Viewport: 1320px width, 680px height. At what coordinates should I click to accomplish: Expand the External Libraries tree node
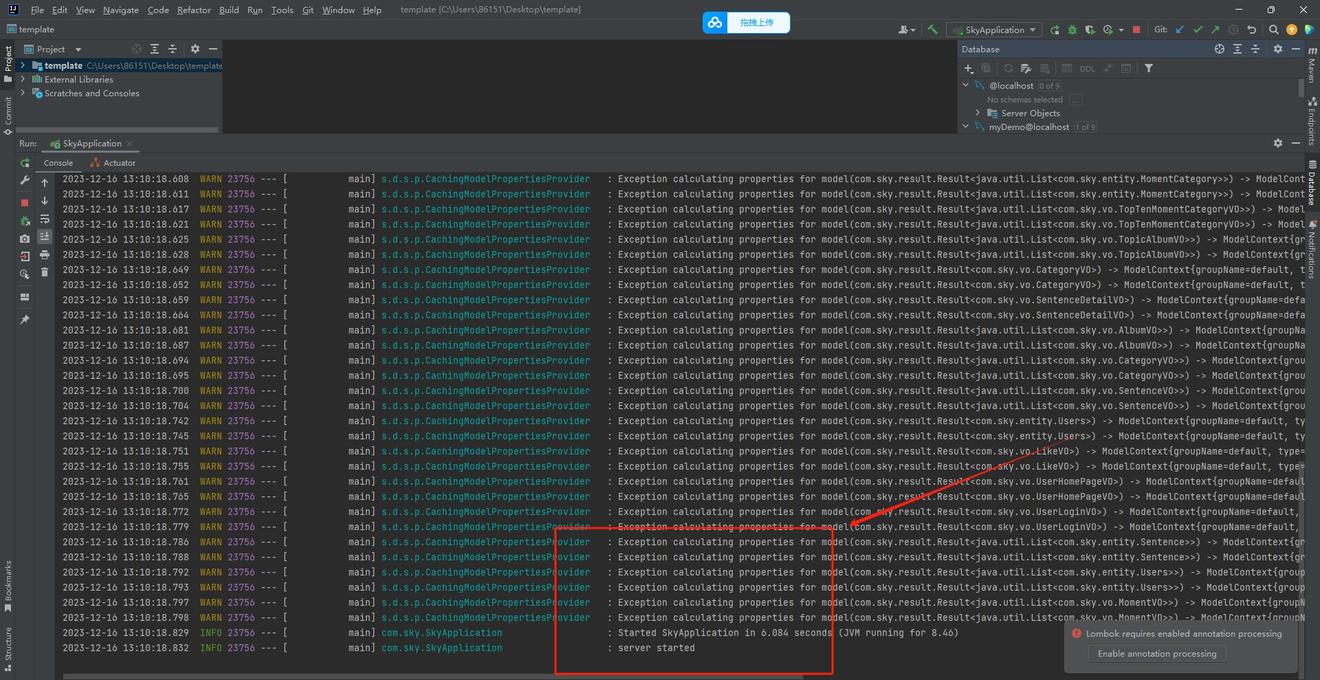(x=23, y=79)
